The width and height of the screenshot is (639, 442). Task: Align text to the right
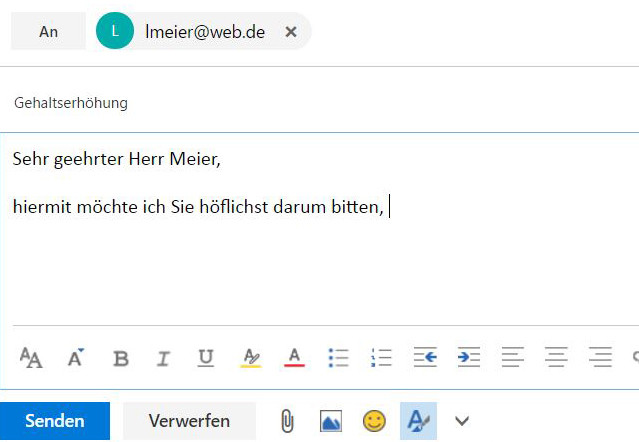(x=600, y=357)
